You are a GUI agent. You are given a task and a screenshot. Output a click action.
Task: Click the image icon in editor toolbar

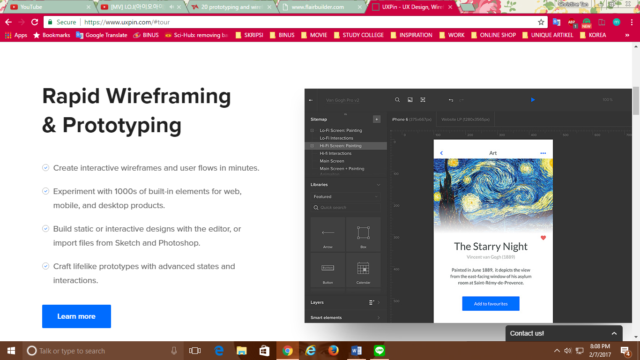tap(410, 100)
